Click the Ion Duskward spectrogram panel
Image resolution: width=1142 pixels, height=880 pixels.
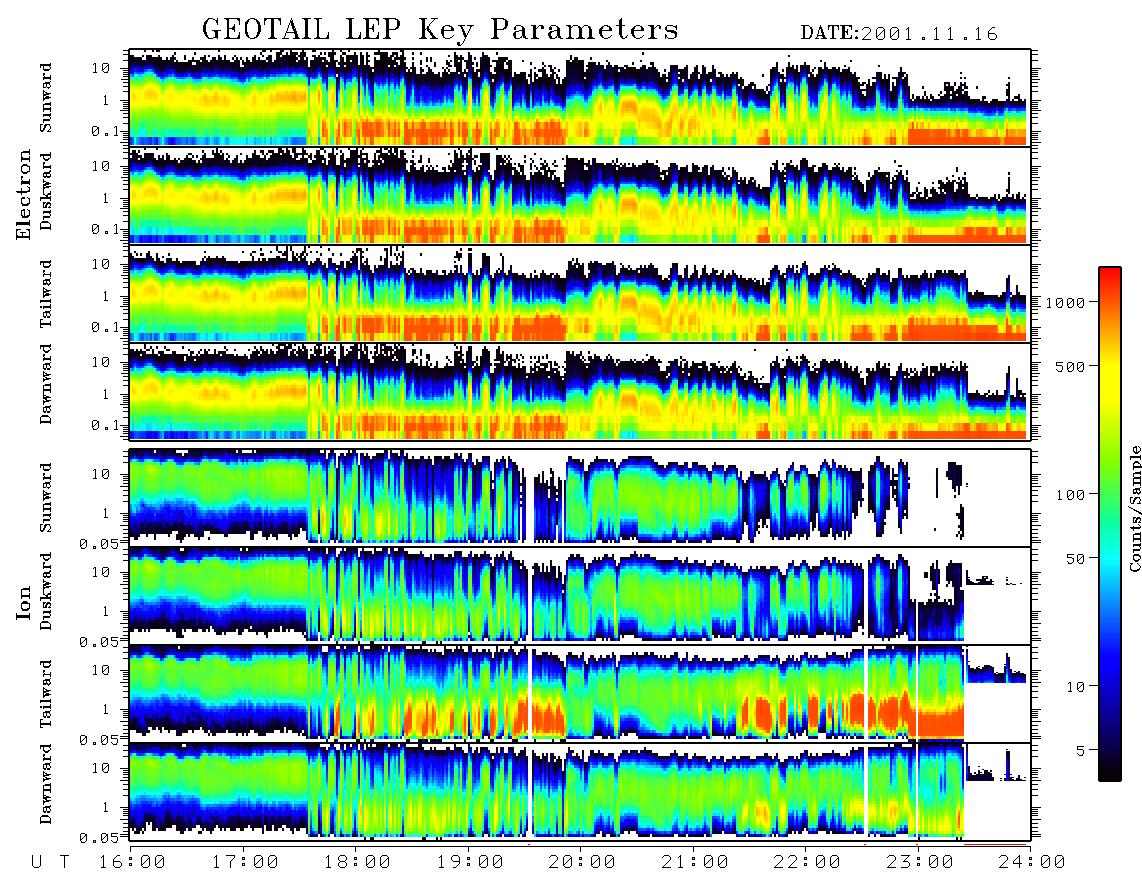580,595
